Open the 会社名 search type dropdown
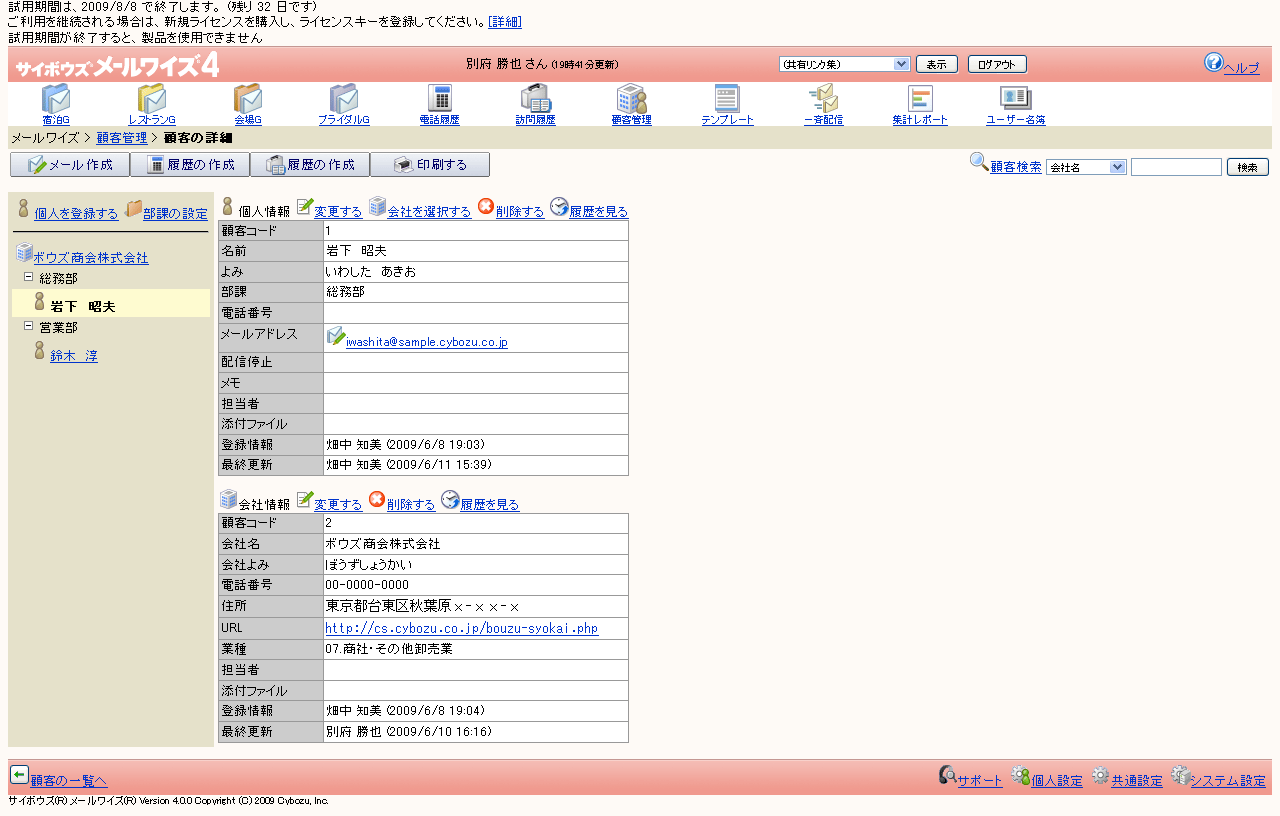The height and width of the screenshot is (816, 1280). [x=1086, y=167]
